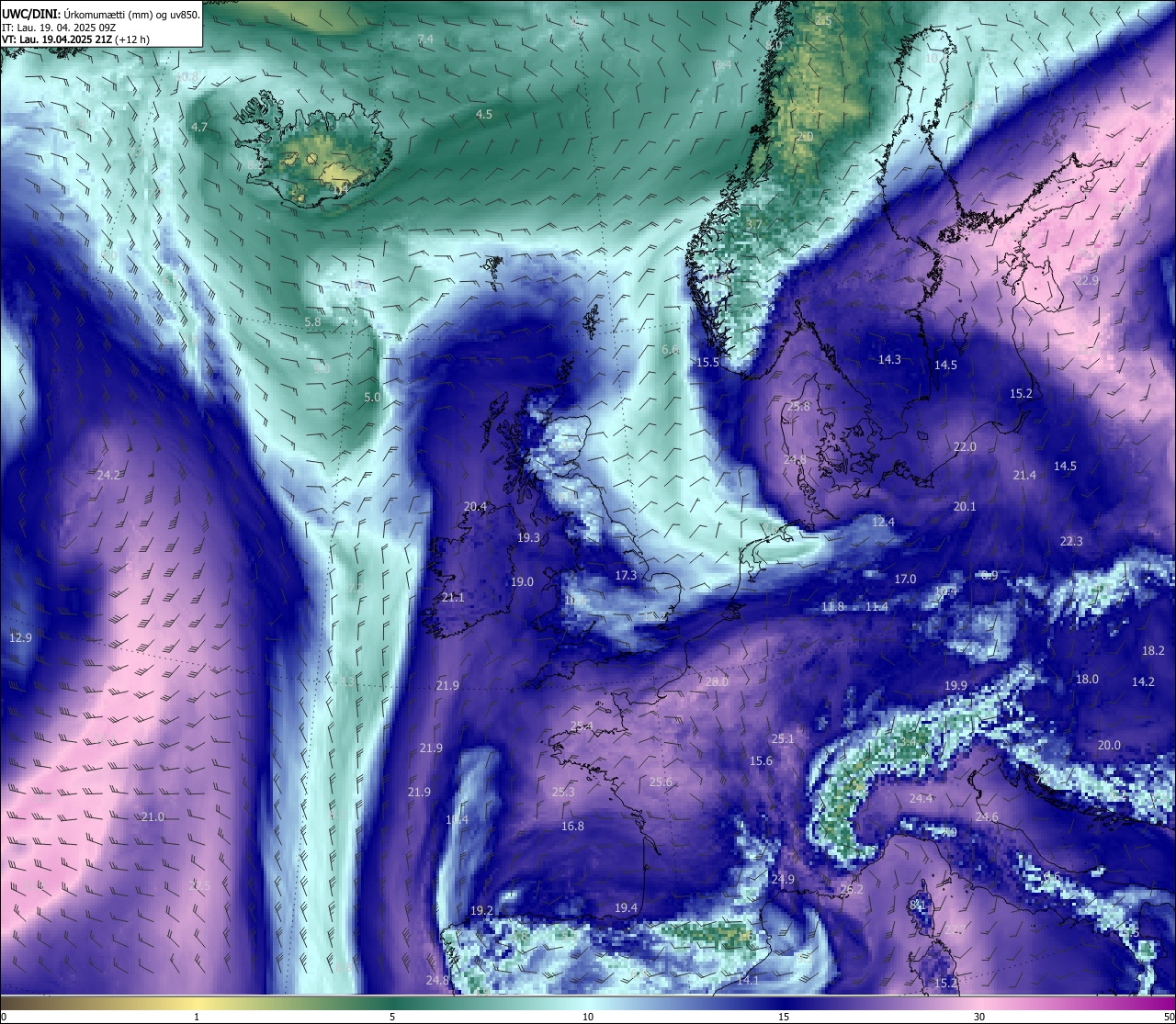Select the map value '14.3'
The height and width of the screenshot is (1024, 1176).
(x=889, y=359)
